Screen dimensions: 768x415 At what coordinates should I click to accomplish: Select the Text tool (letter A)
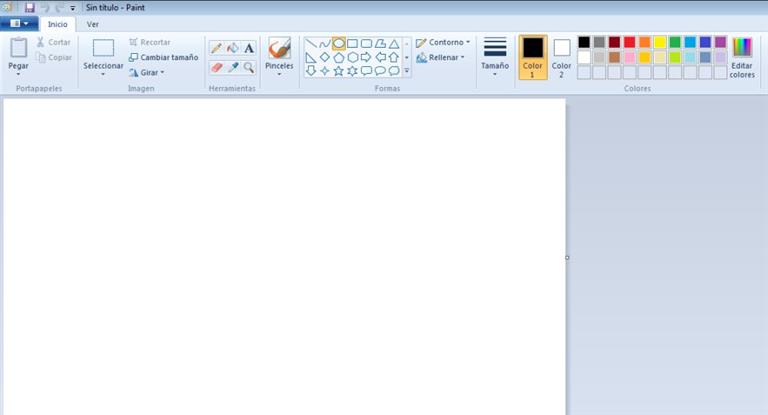tap(249, 48)
